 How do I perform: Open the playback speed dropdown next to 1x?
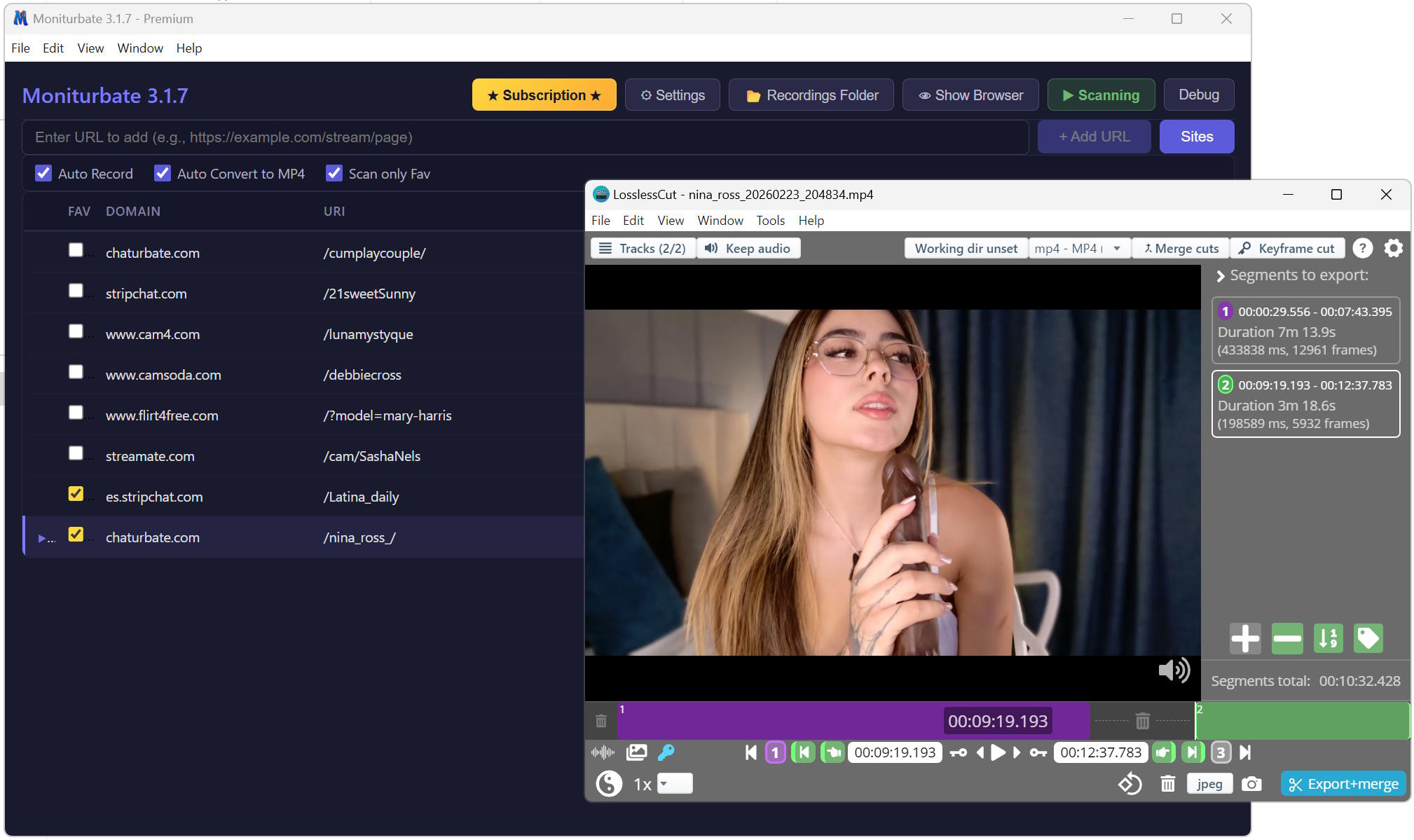673,783
